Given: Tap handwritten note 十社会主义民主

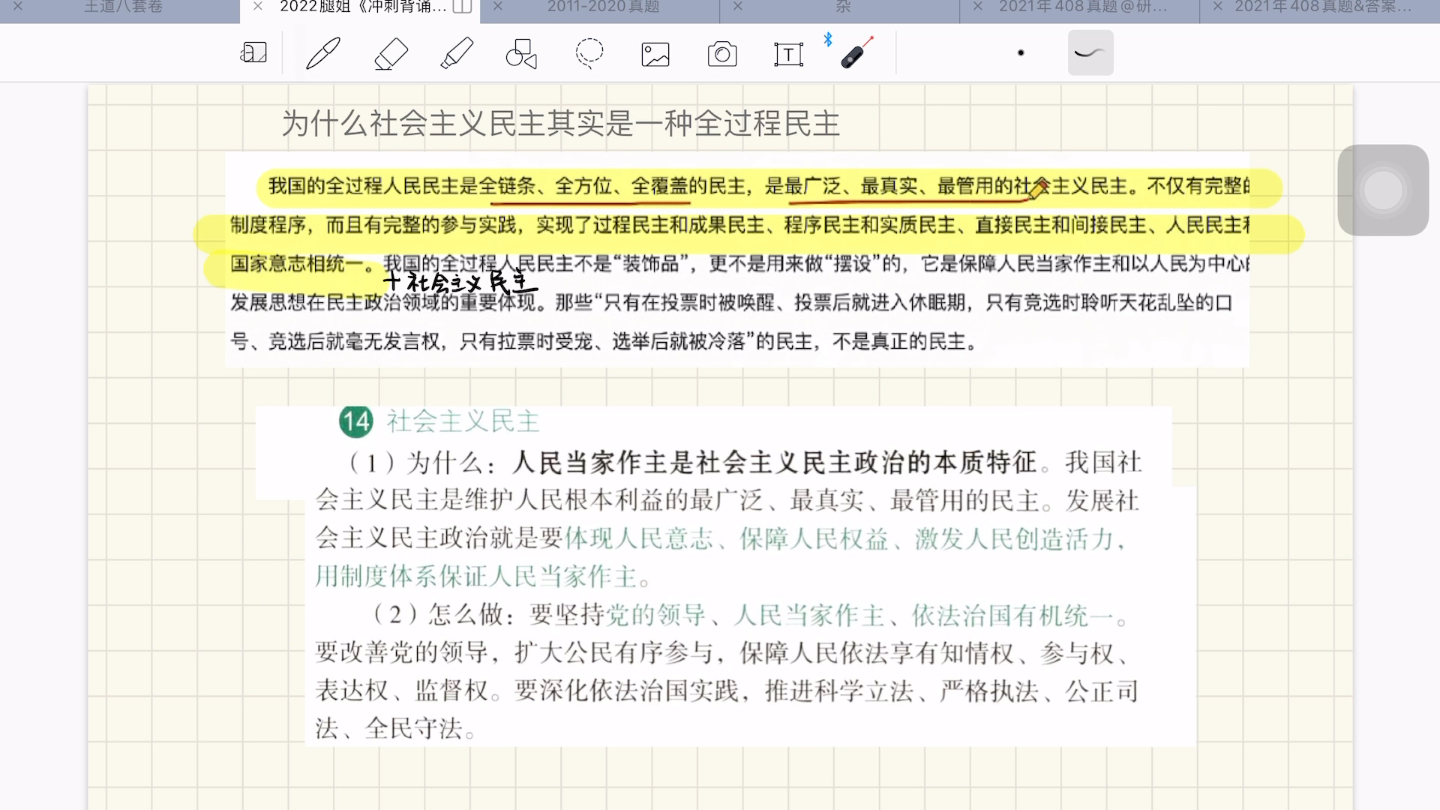Looking at the screenshot, I should coord(460,283).
